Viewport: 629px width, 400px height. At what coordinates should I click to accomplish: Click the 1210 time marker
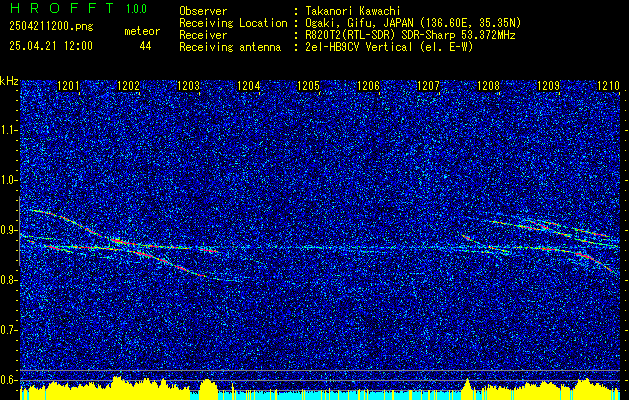point(609,86)
